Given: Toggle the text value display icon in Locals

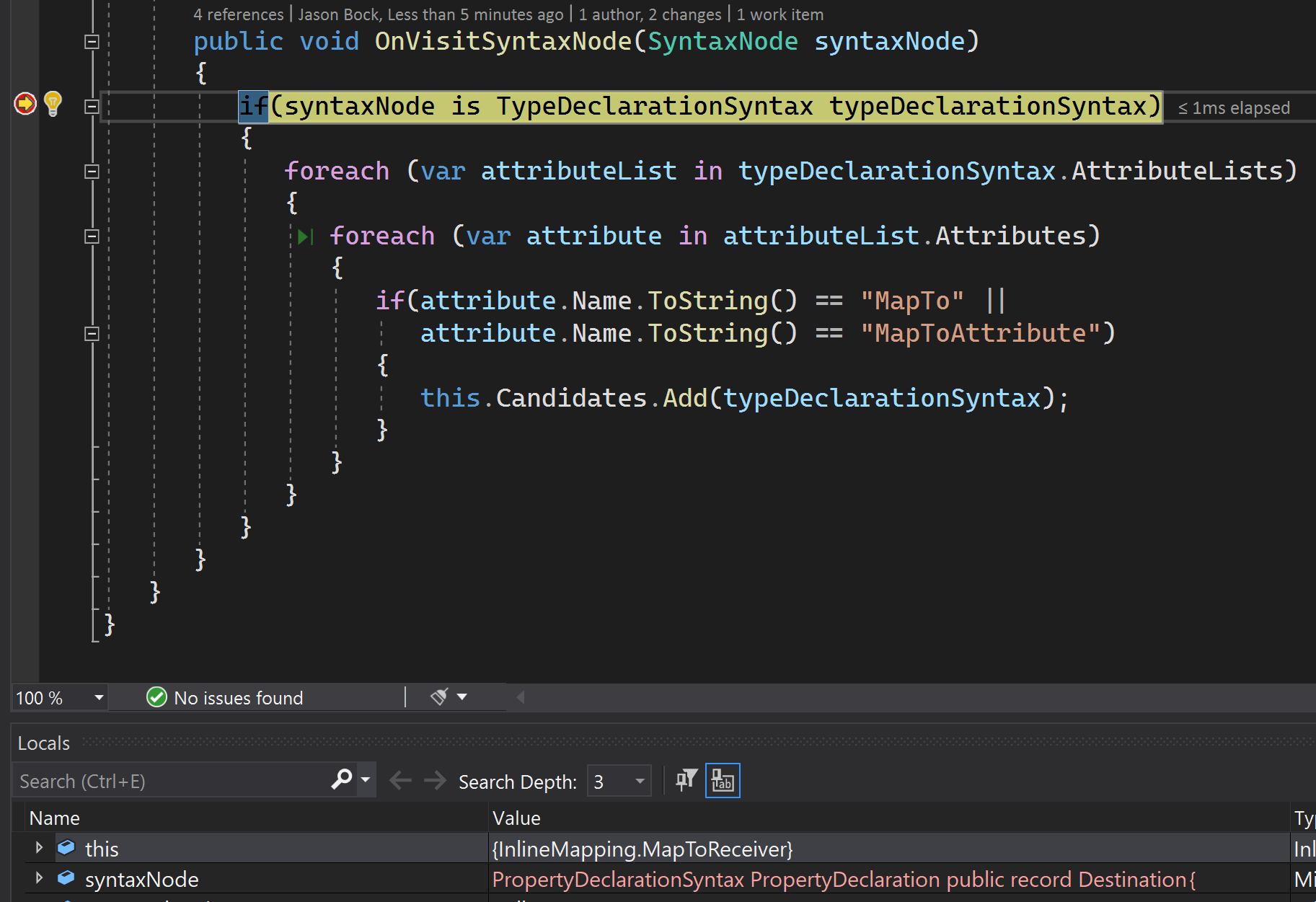Looking at the screenshot, I should click(723, 779).
